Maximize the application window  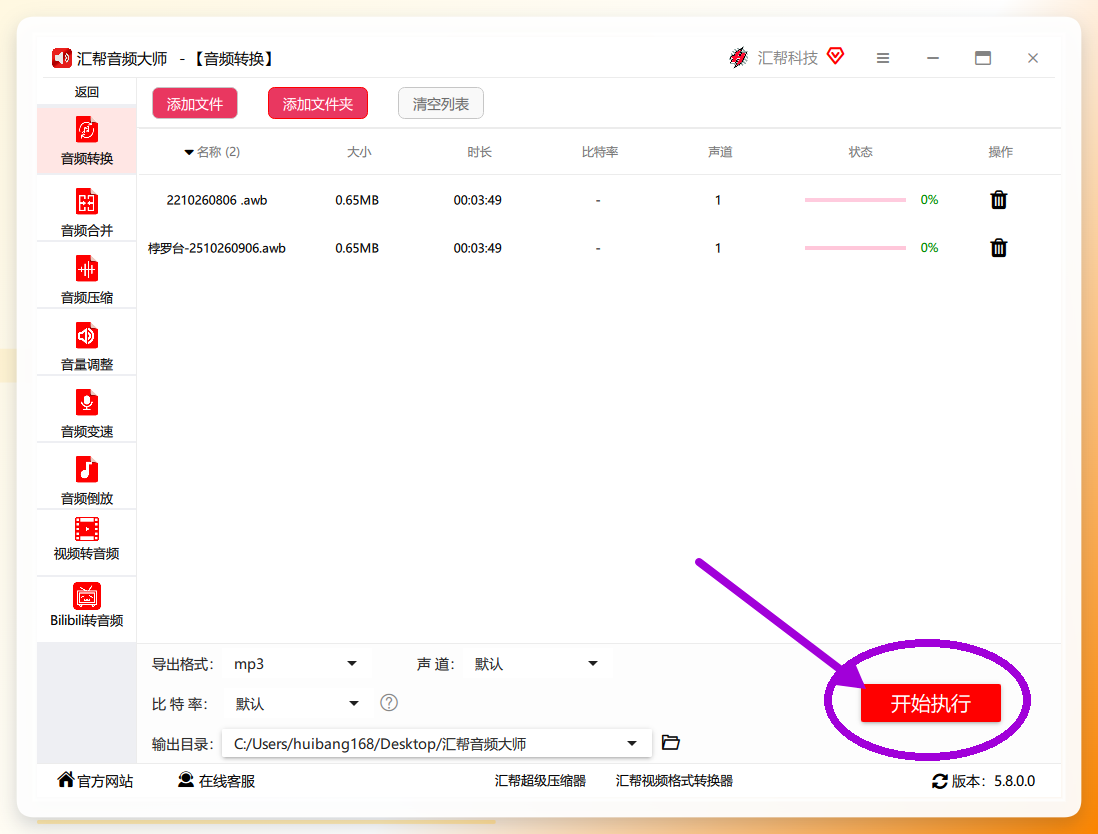(983, 58)
